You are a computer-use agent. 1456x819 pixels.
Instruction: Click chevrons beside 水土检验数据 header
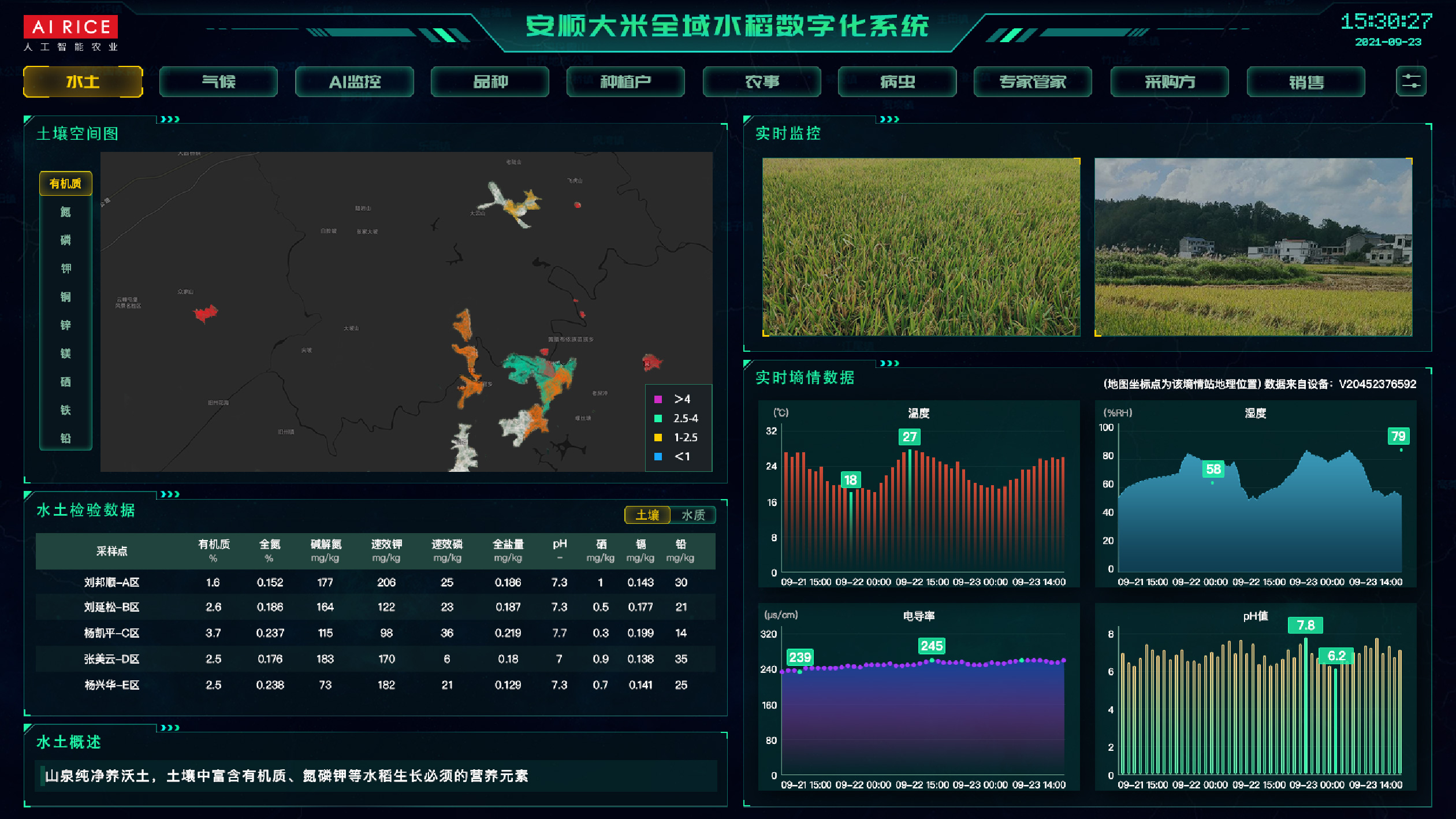(x=170, y=494)
